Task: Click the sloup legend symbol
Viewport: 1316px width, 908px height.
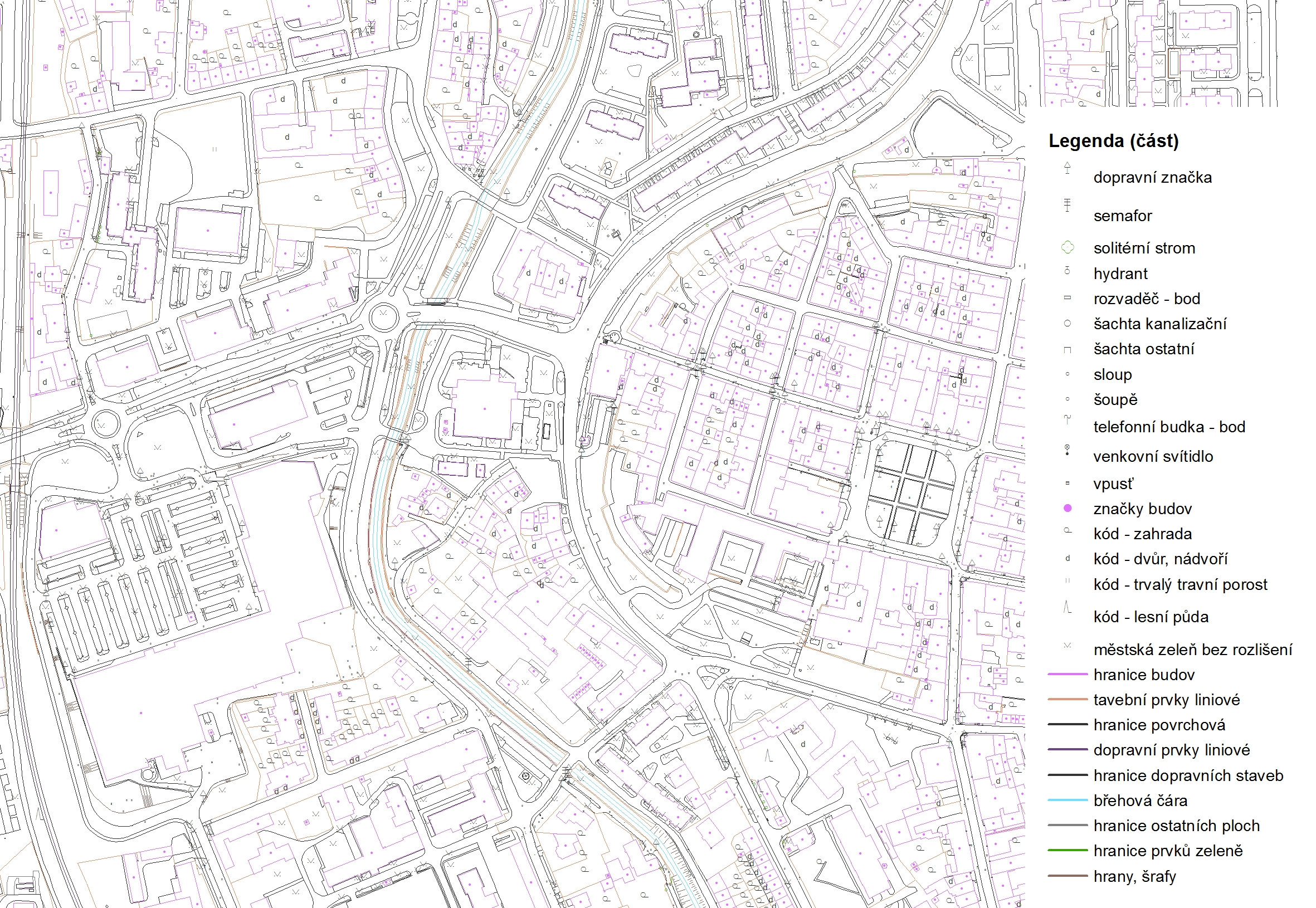Action: 1067,374
